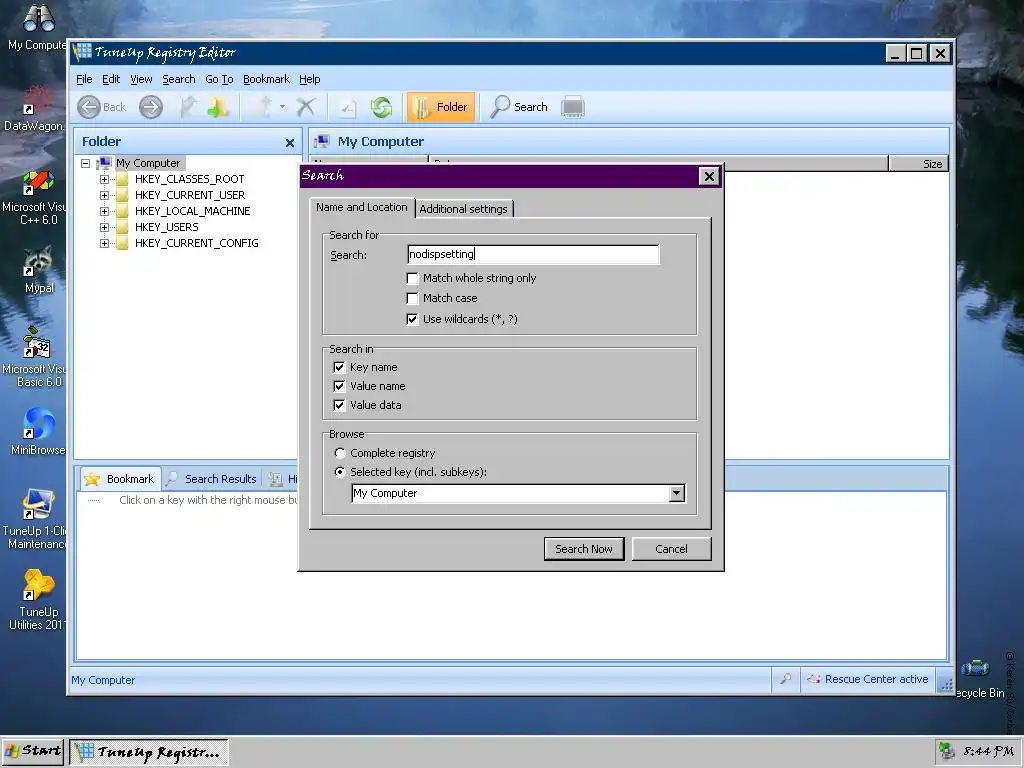Viewport: 1024px width, 768px height.
Task: Click the Forward arrow toolbar icon
Action: click(x=151, y=107)
